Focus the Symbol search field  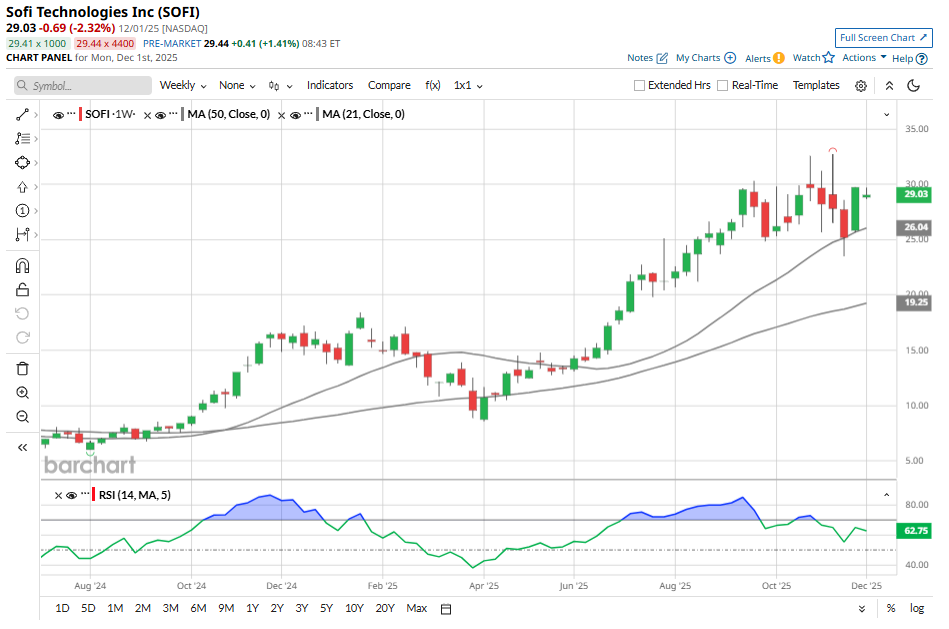pyautogui.click(x=83, y=85)
